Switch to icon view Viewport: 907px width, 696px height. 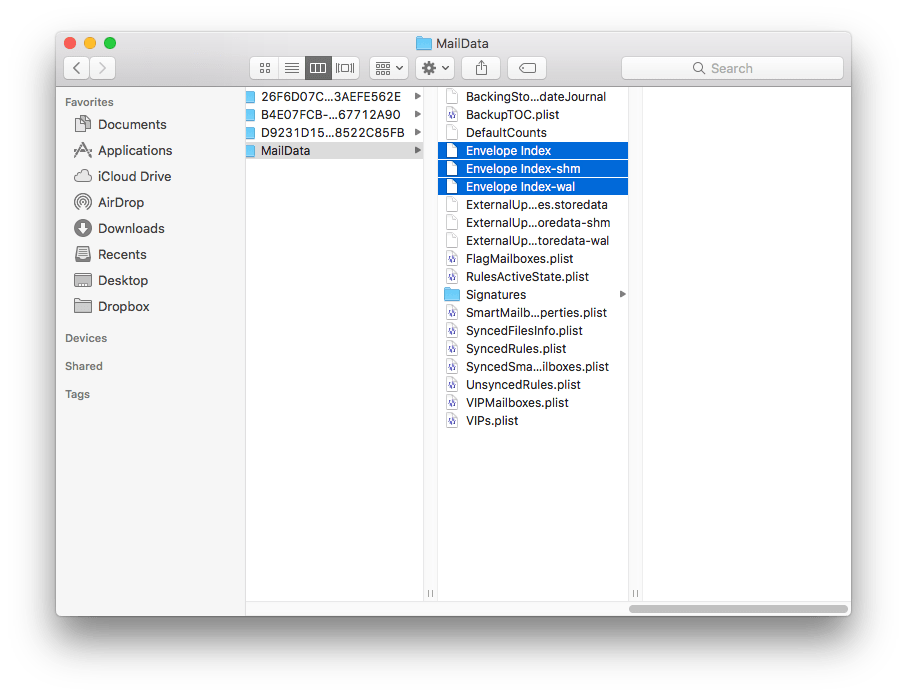[x=264, y=67]
